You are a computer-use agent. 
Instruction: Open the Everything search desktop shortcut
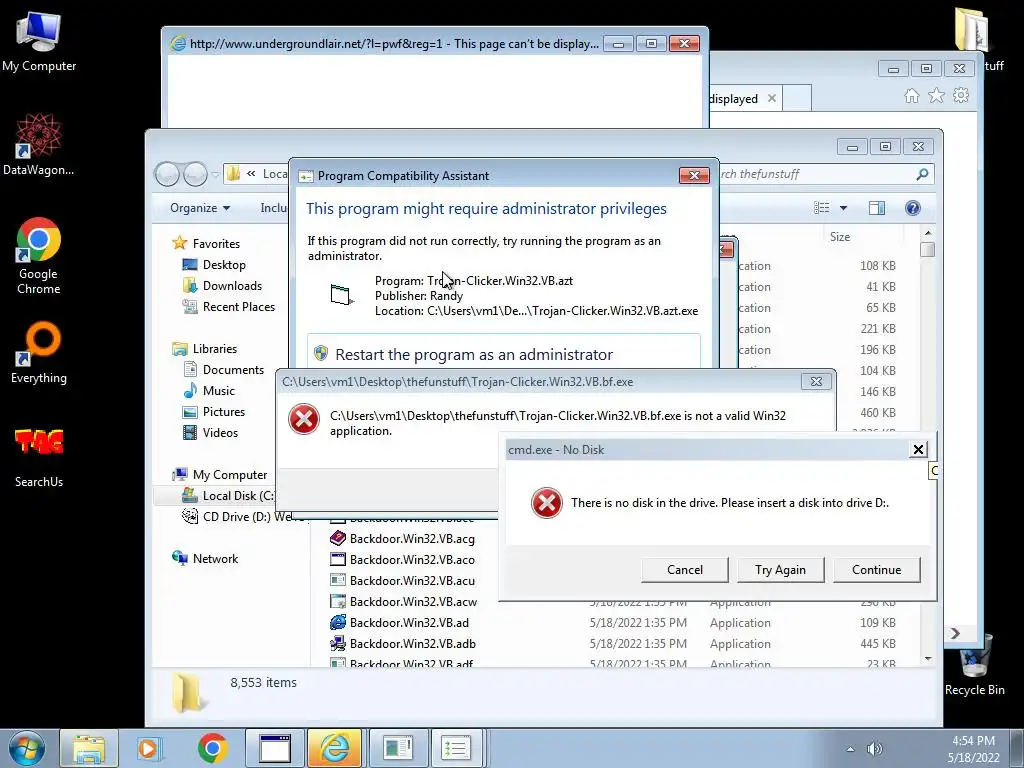coord(39,353)
